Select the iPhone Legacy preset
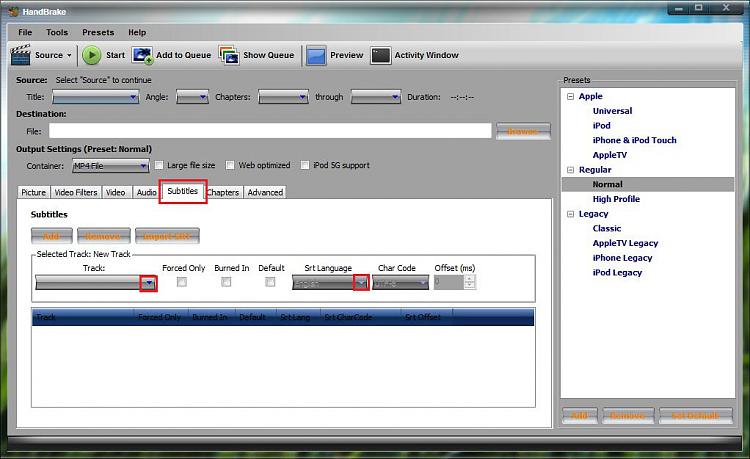 point(622,258)
